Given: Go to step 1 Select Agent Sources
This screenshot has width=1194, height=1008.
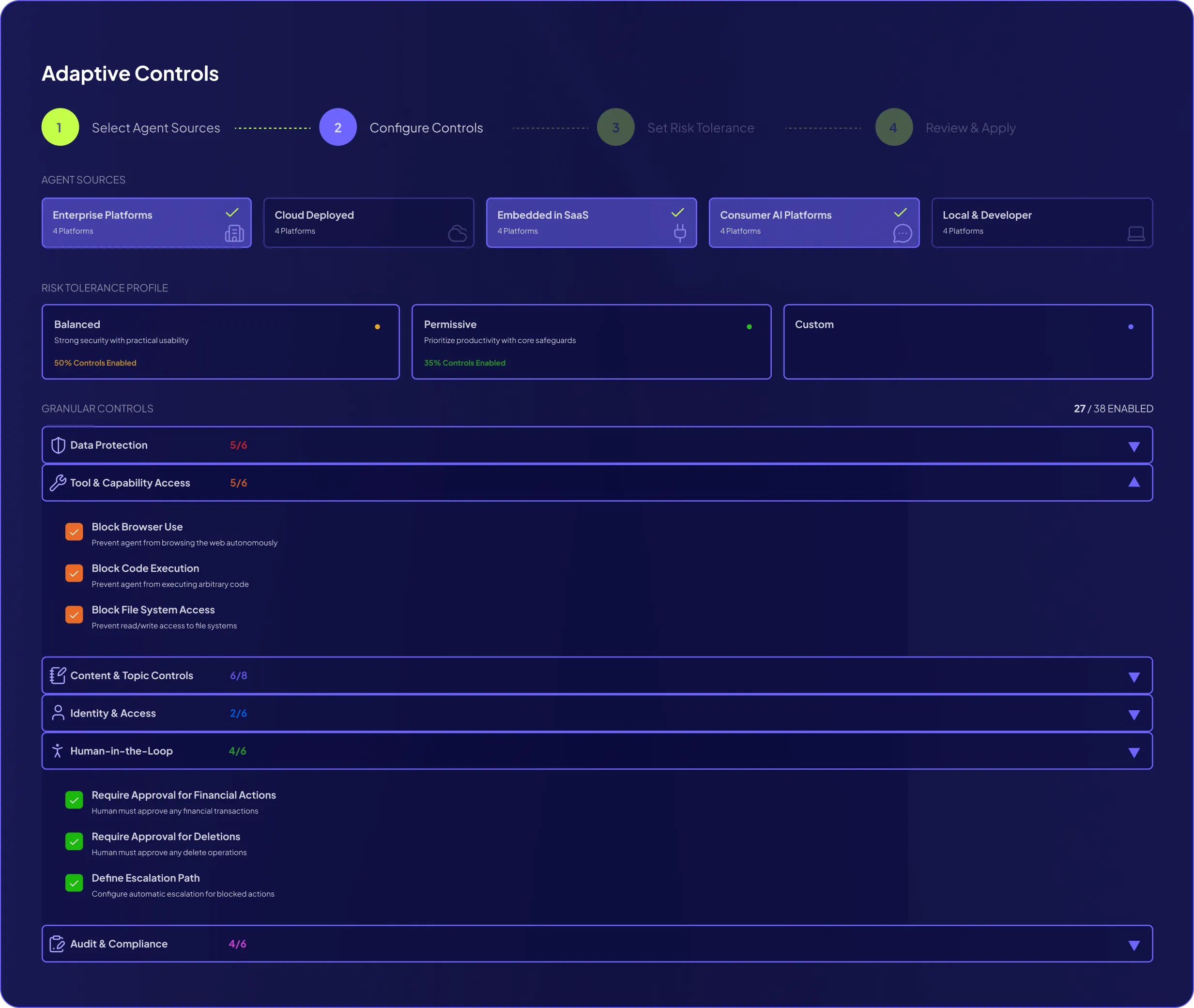Looking at the screenshot, I should [60, 127].
